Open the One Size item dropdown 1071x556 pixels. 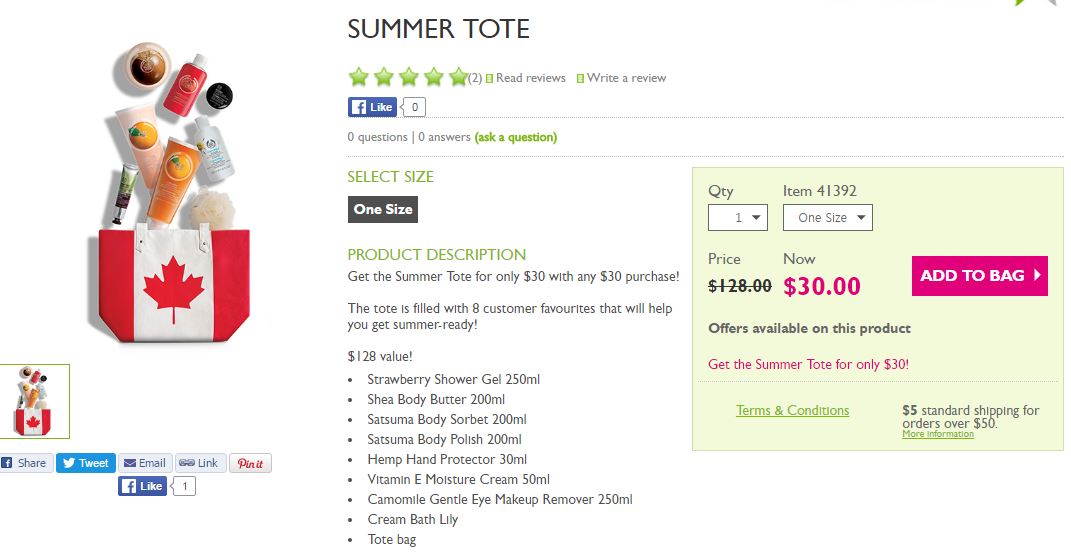828,217
